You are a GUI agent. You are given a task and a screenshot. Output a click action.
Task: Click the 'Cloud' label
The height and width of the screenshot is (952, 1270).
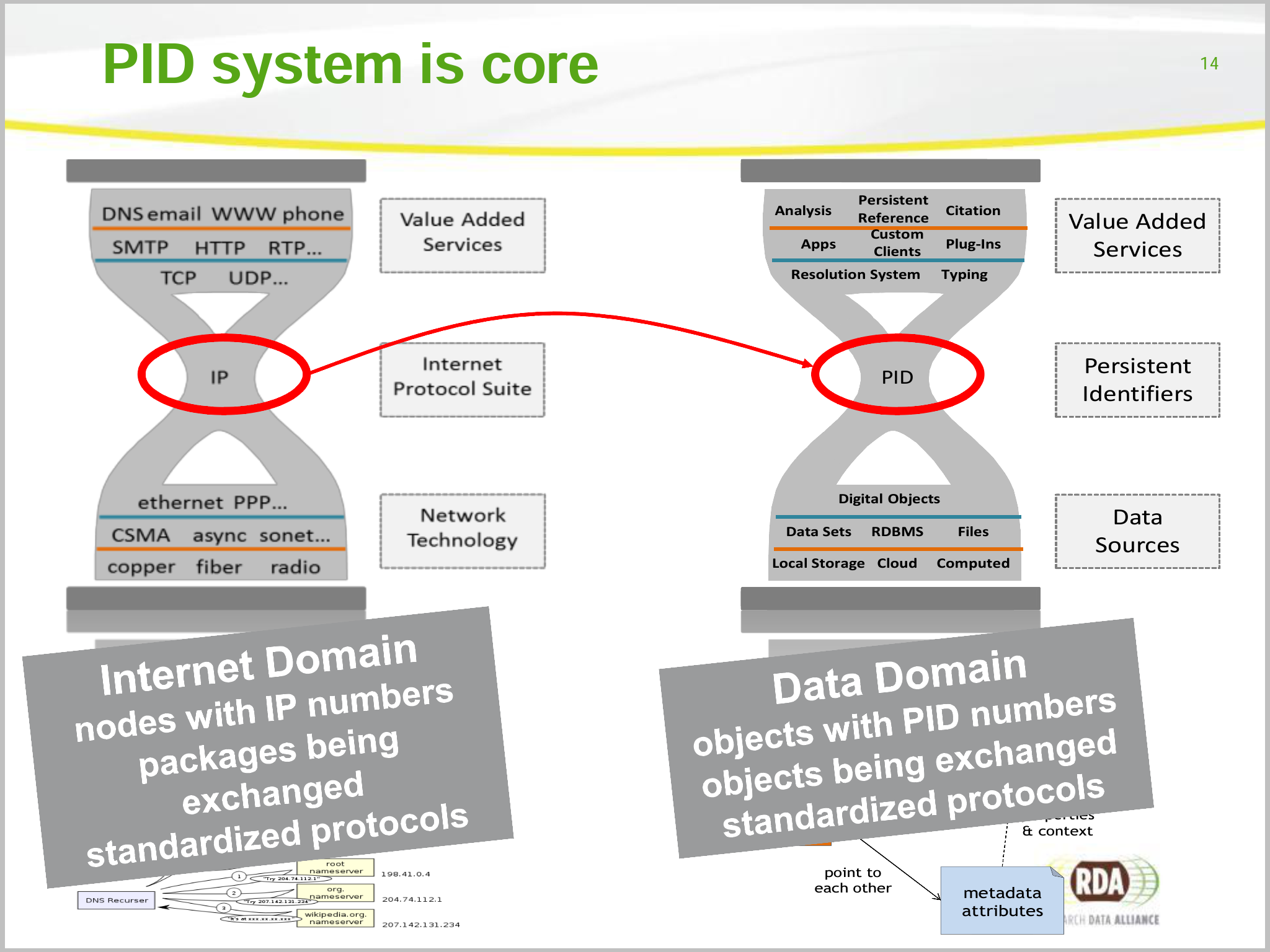[x=897, y=563]
